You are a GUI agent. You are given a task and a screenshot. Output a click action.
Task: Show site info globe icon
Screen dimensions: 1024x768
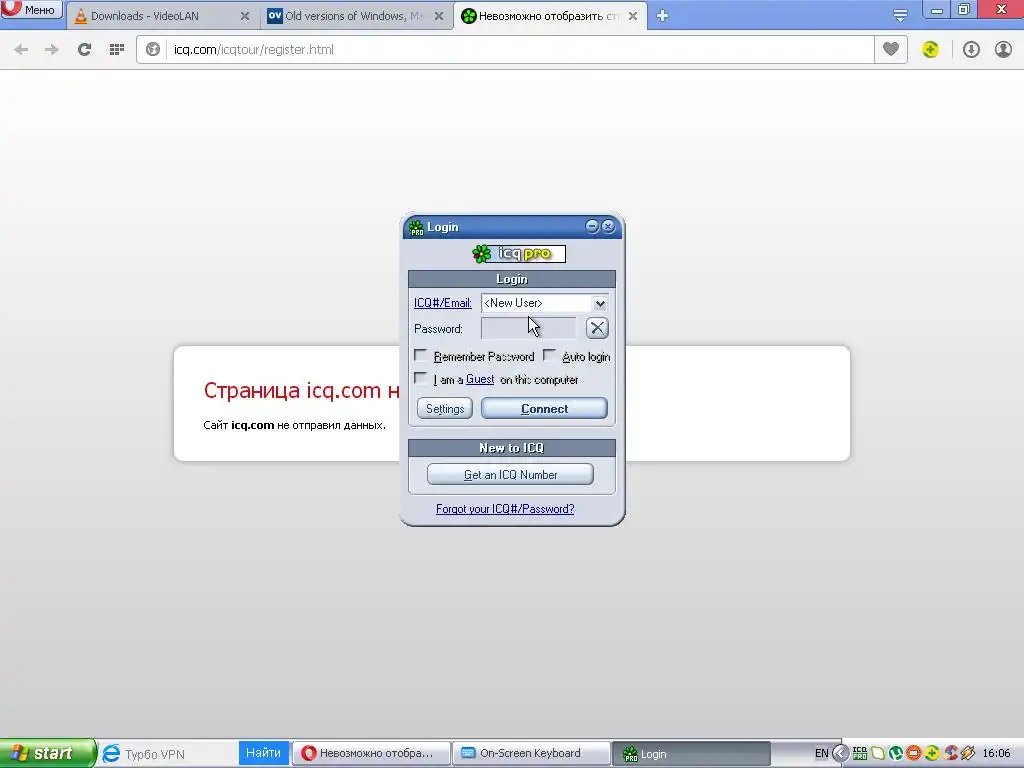tap(153, 50)
